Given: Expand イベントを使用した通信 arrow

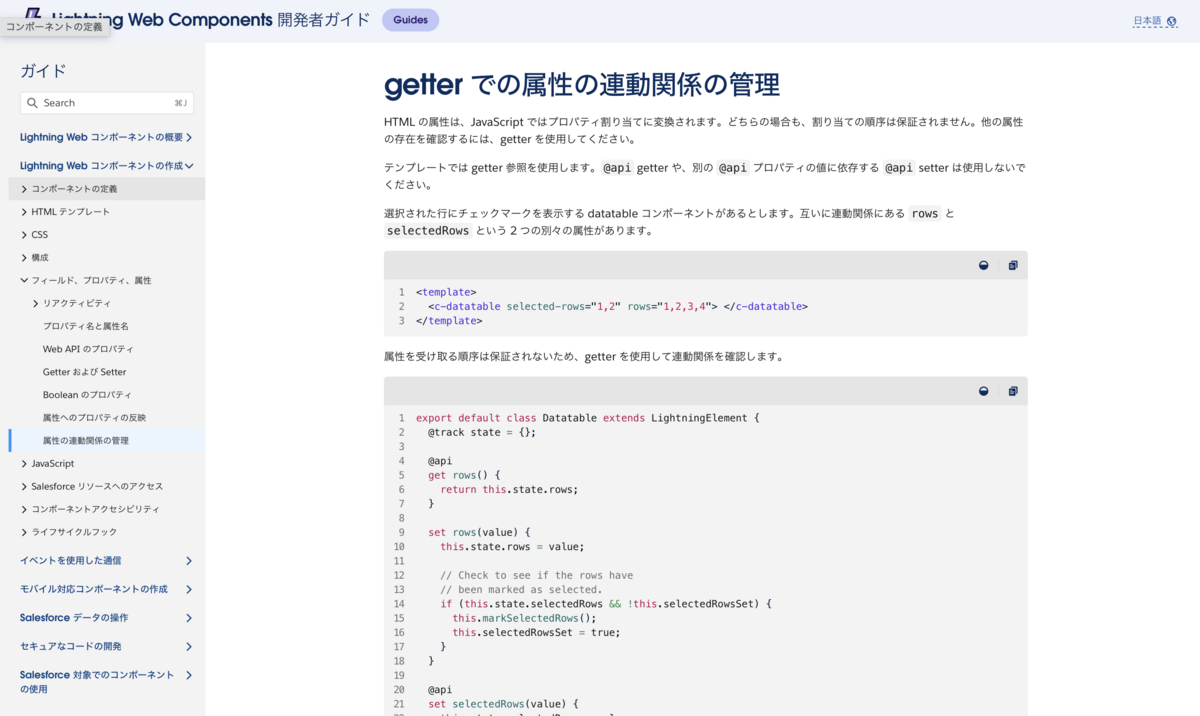Looking at the screenshot, I should pyautogui.click(x=189, y=561).
